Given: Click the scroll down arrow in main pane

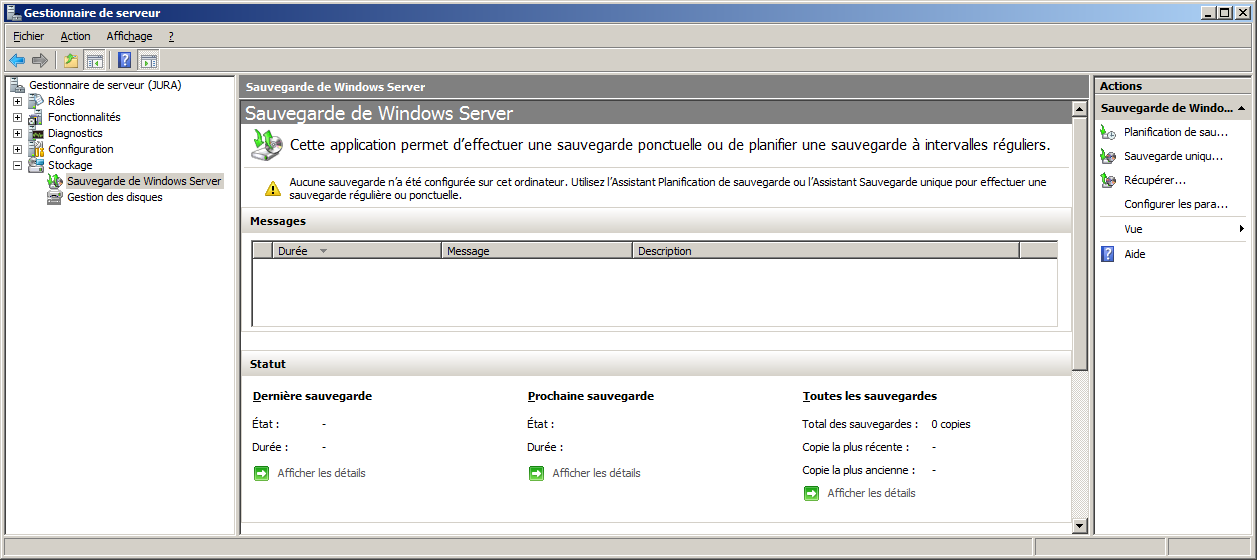Looking at the screenshot, I should [x=1079, y=525].
